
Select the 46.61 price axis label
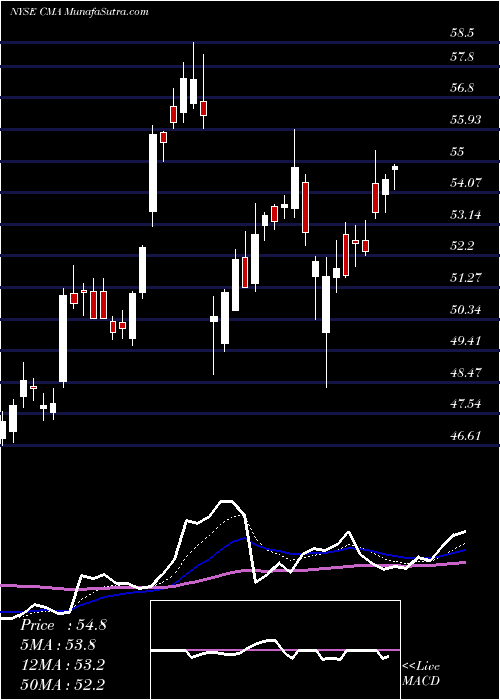point(466,435)
